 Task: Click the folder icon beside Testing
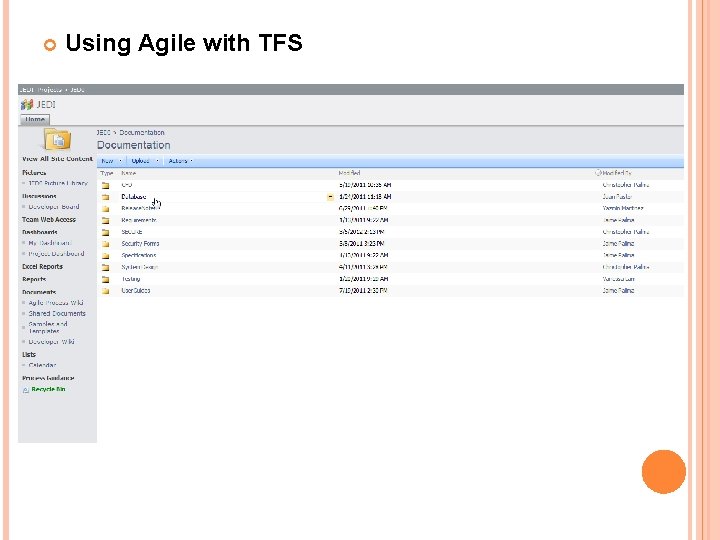point(106,279)
